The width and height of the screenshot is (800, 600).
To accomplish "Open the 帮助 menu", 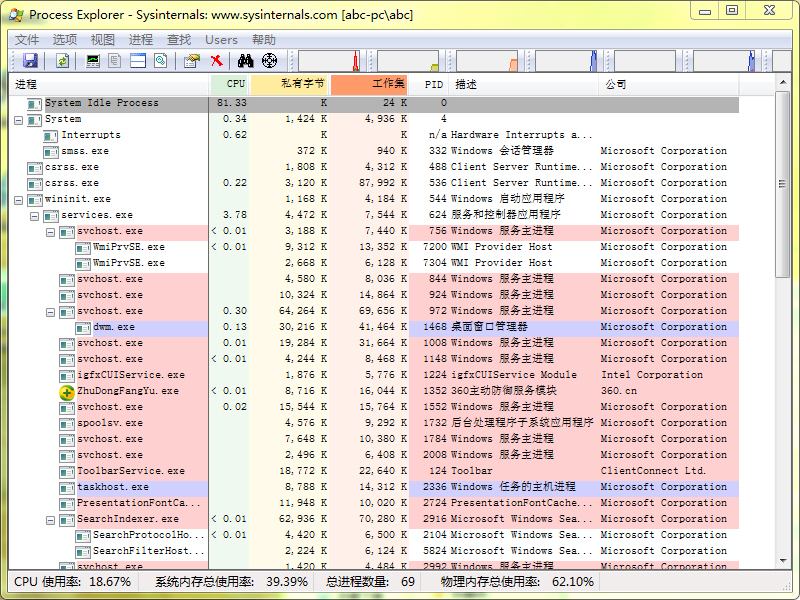I will (x=264, y=40).
